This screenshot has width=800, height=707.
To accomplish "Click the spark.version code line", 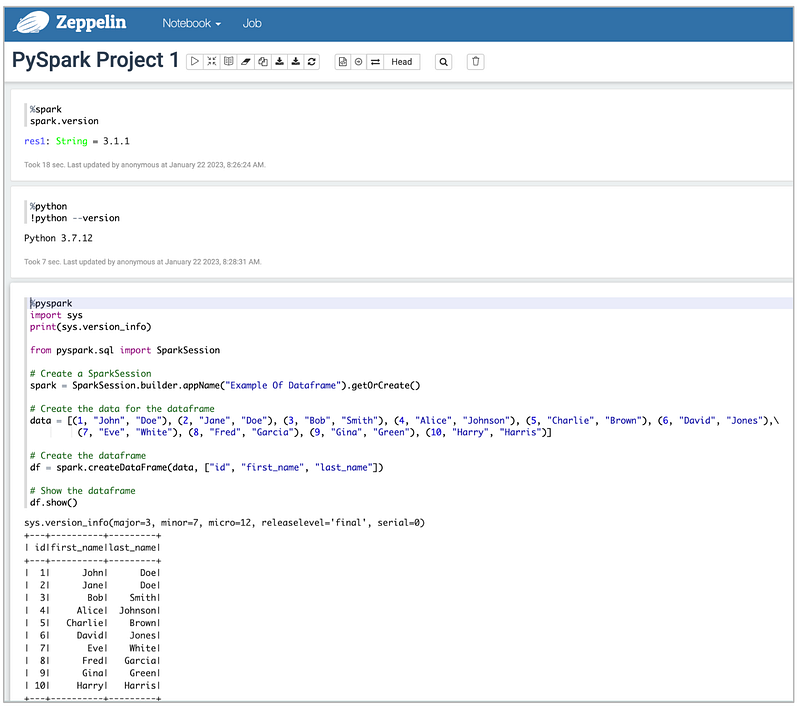I will click(64, 121).
